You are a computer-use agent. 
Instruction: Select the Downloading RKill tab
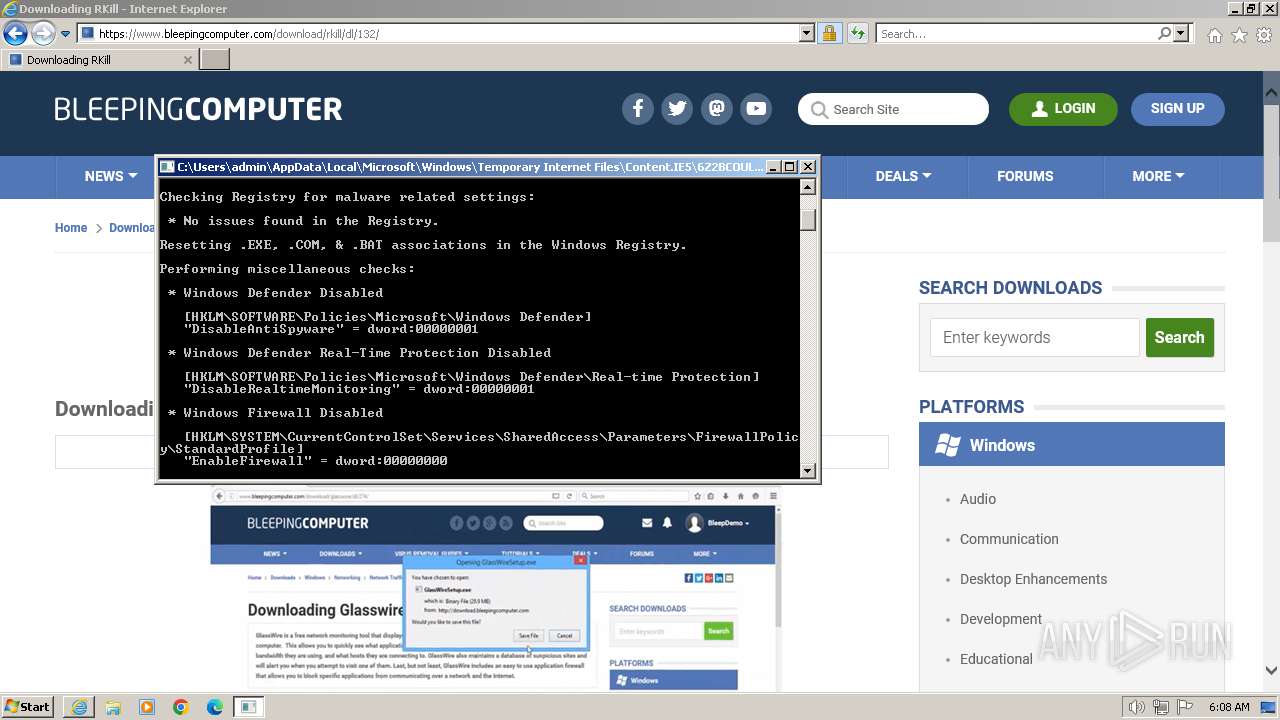pyautogui.click(x=99, y=60)
